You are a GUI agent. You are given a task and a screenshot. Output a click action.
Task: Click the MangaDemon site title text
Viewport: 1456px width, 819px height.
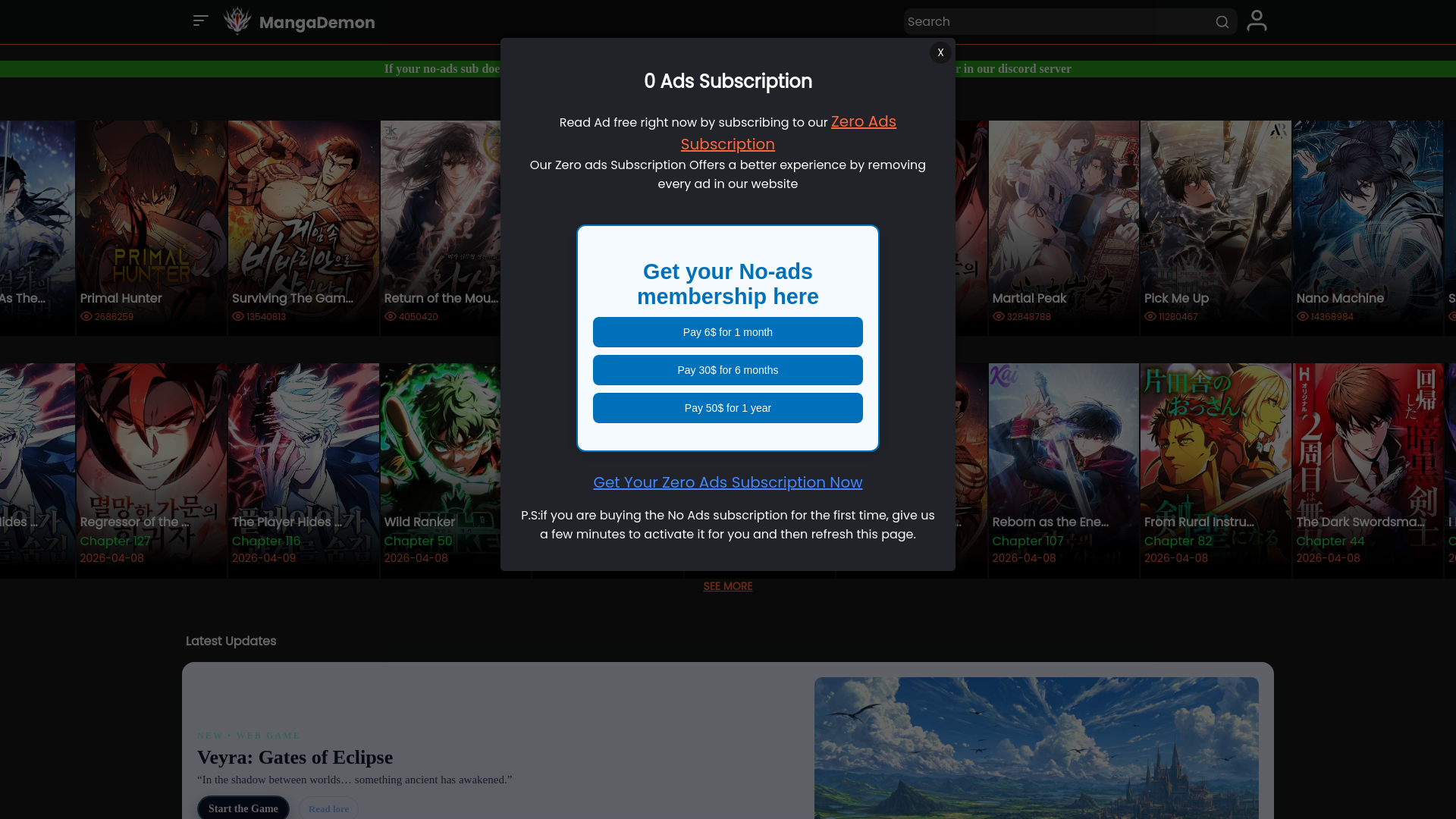317,23
